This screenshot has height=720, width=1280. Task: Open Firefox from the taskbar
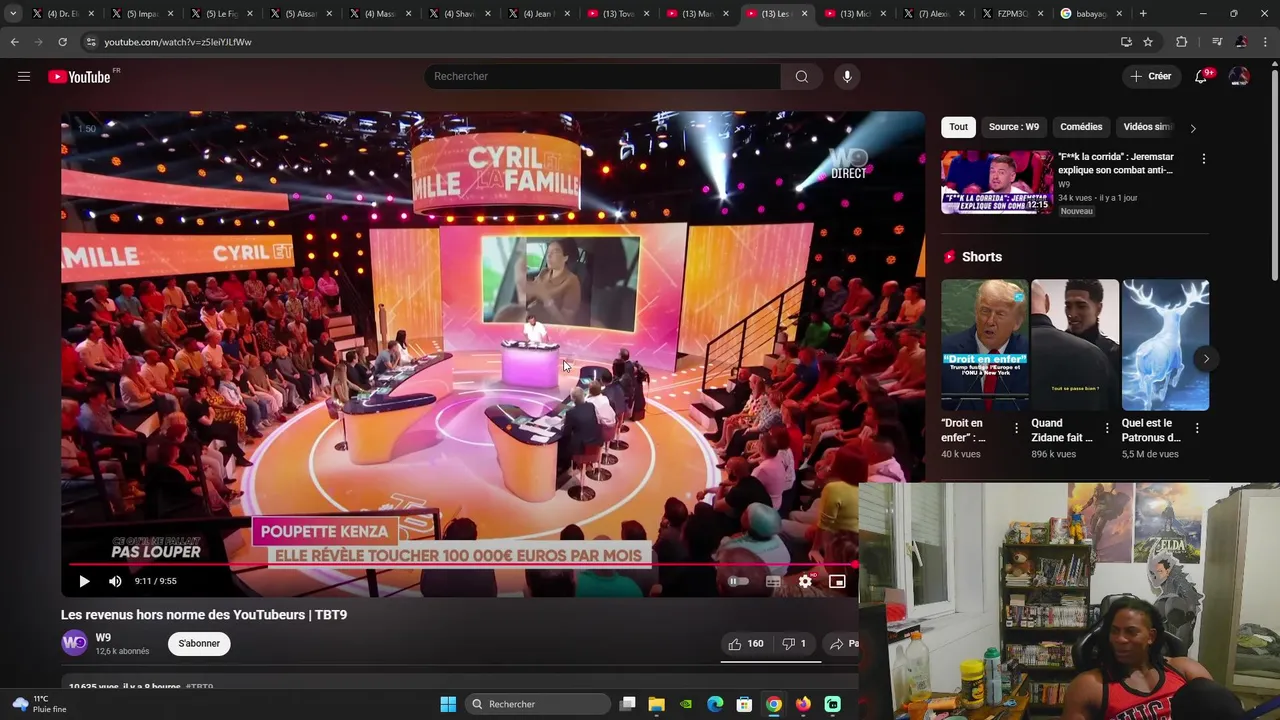[x=803, y=704]
